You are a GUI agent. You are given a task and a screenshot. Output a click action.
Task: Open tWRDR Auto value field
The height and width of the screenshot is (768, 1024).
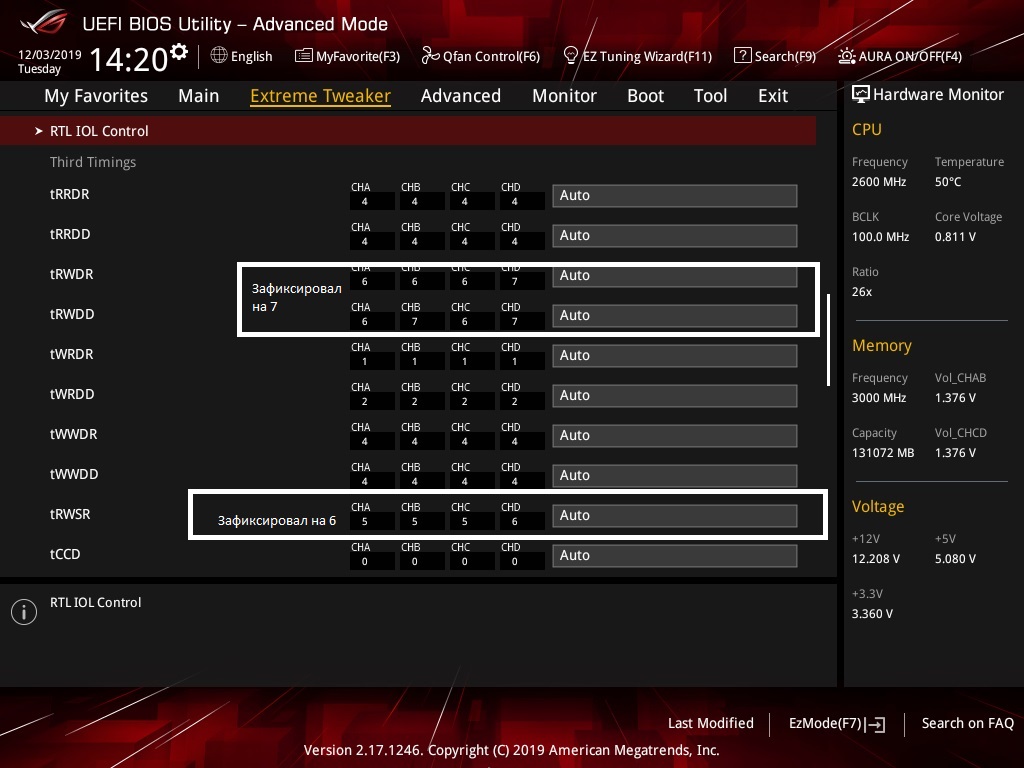675,355
